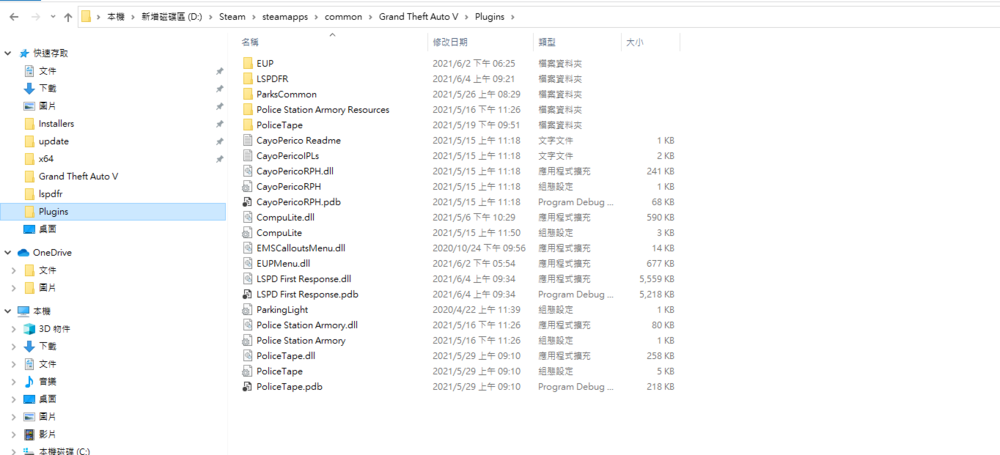Click Grand Theft Auto V breadcrumb segment
Viewport: 1000px width, 455px height.
point(419,17)
